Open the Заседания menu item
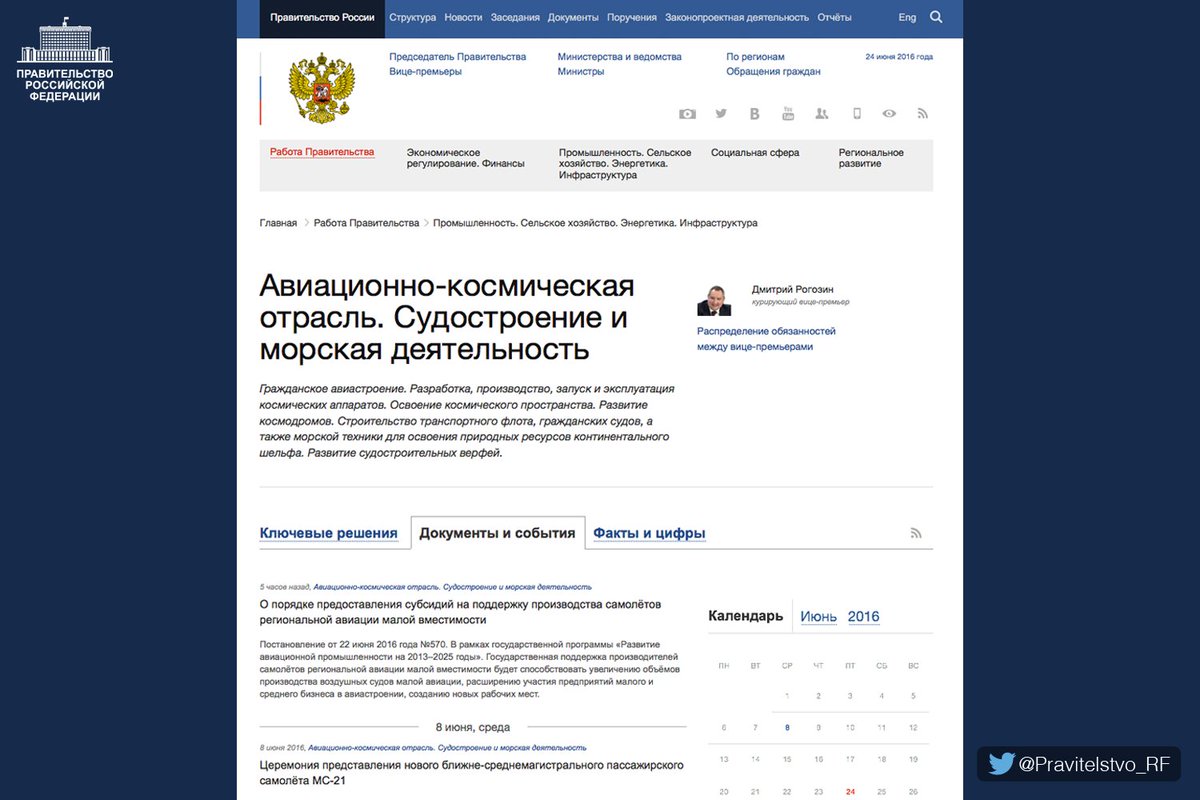The height and width of the screenshot is (800, 1200). tap(515, 18)
